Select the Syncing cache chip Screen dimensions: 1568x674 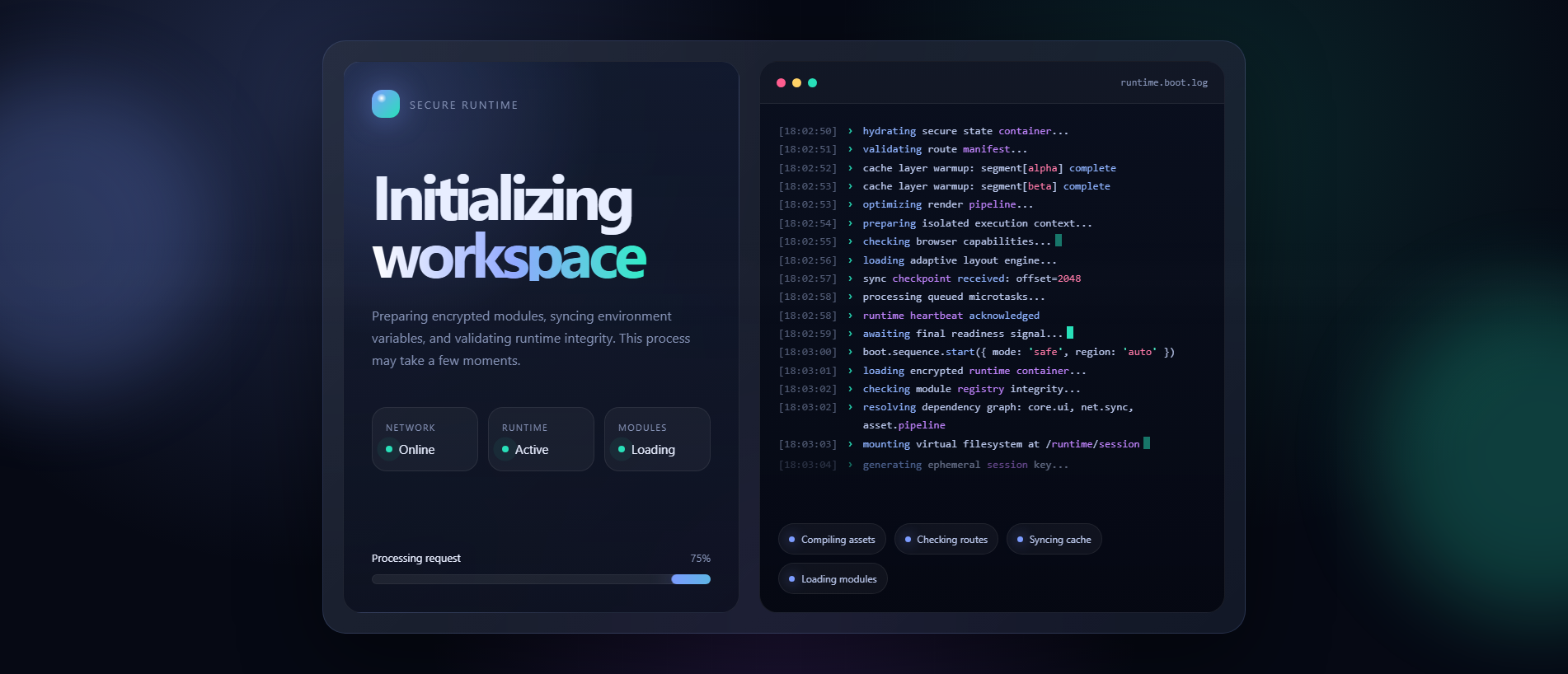pos(1054,539)
